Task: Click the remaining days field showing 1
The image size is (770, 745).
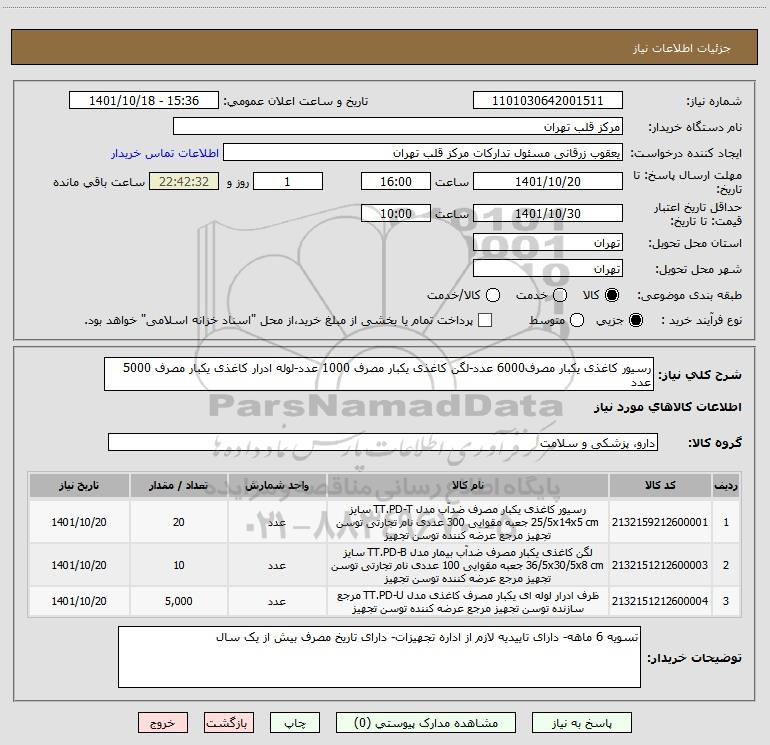Action: [288, 181]
